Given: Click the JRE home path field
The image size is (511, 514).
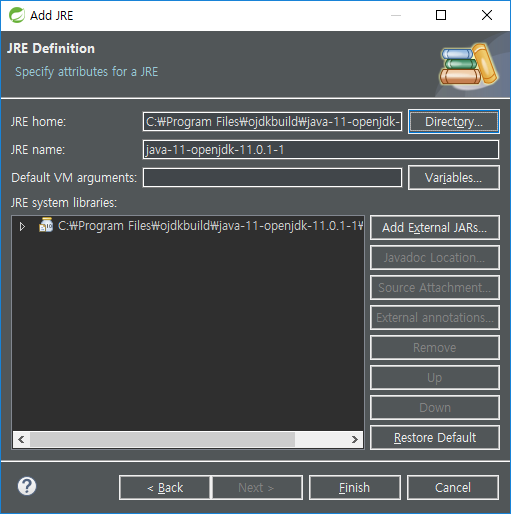Looking at the screenshot, I should (272, 122).
